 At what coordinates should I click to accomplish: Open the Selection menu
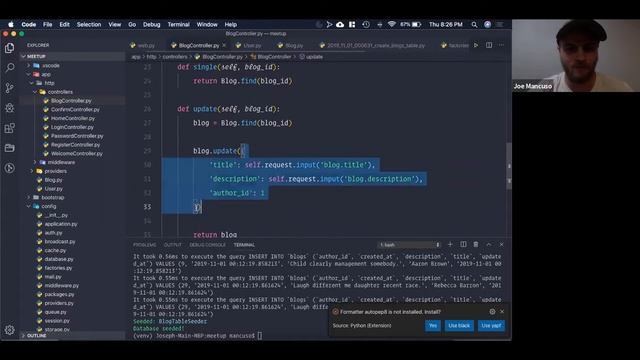point(89,24)
